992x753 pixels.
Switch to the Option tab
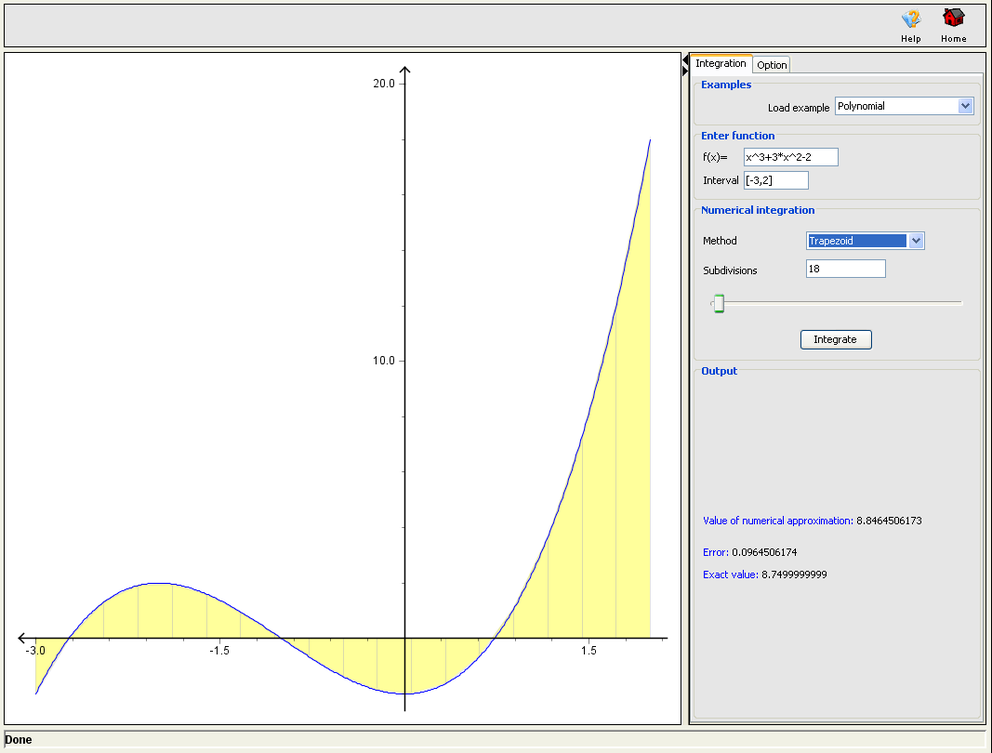(x=771, y=63)
